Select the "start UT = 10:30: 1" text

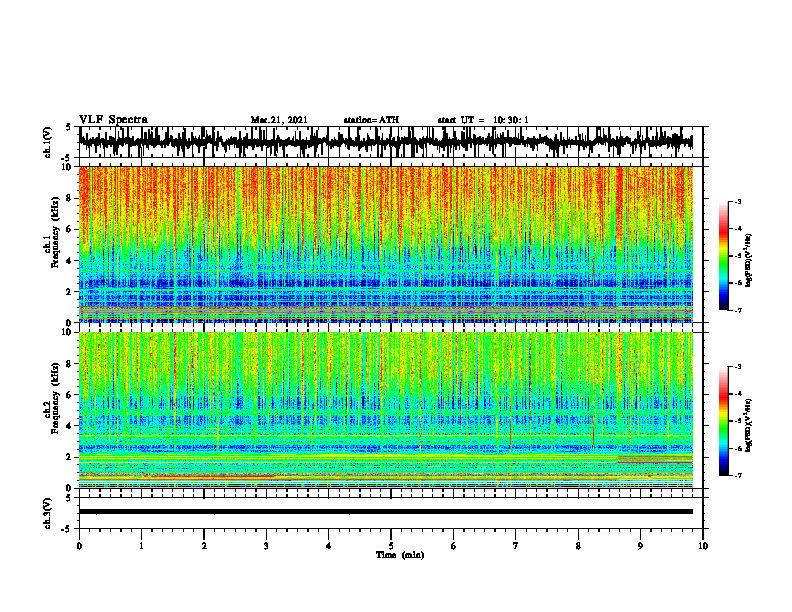pos(483,120)
